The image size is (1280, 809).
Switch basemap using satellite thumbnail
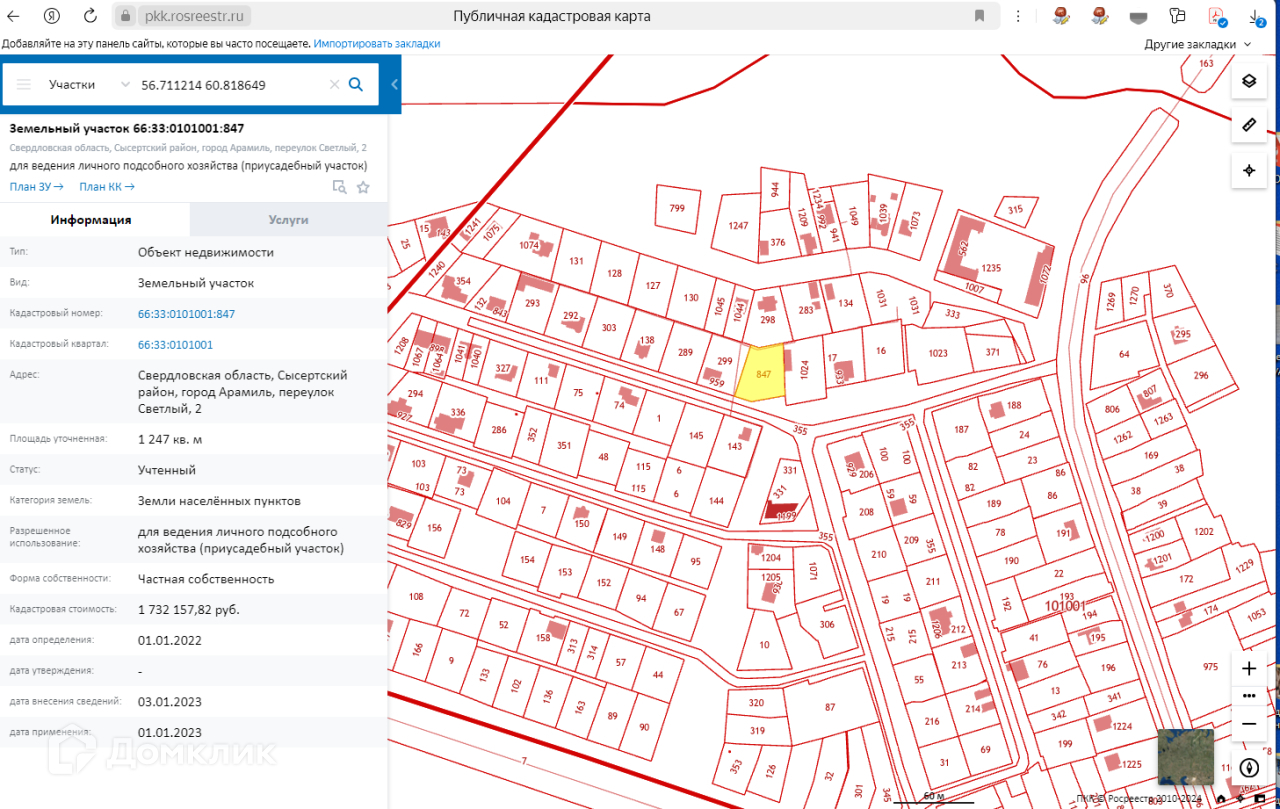click(1185, 756)
